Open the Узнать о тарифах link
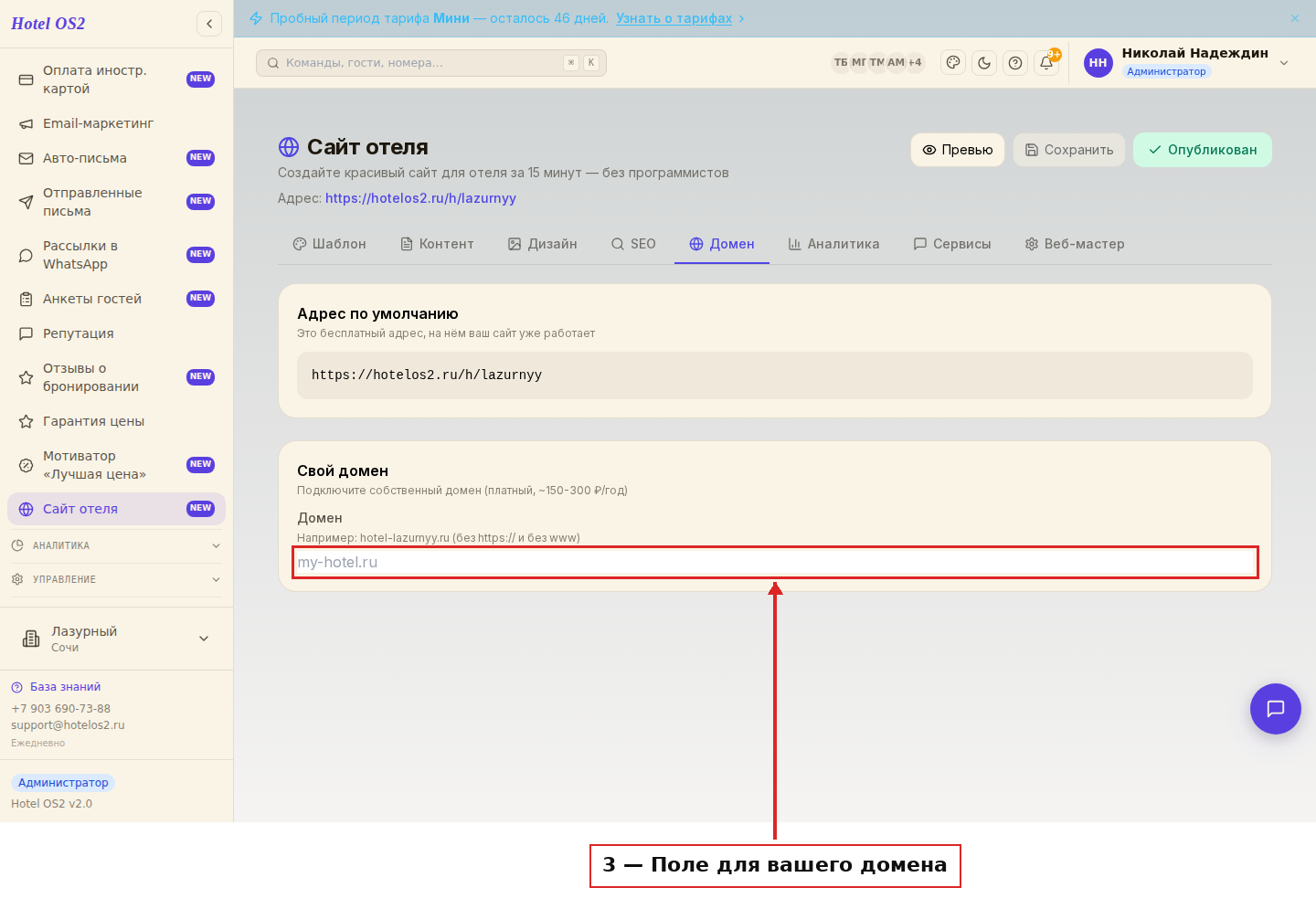1316x909 pixels. (x=674, y=18)
